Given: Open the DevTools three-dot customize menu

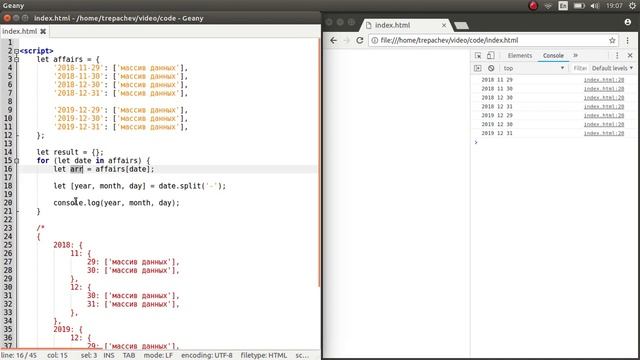Looking at the screenshot, I should click(617, 56).
